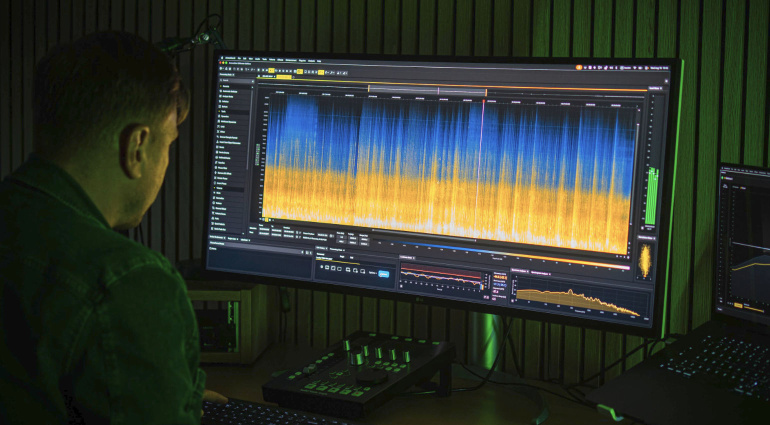This screenshot has width=770, height=425.
Task: Click the blue button in the bottom center panel
Action: (384, 274)
